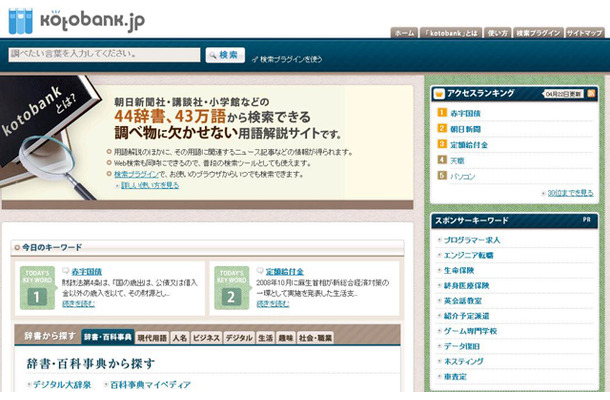Open sponsor keyword データ復旧
The image size is (610, 400).
pos(462,346)
